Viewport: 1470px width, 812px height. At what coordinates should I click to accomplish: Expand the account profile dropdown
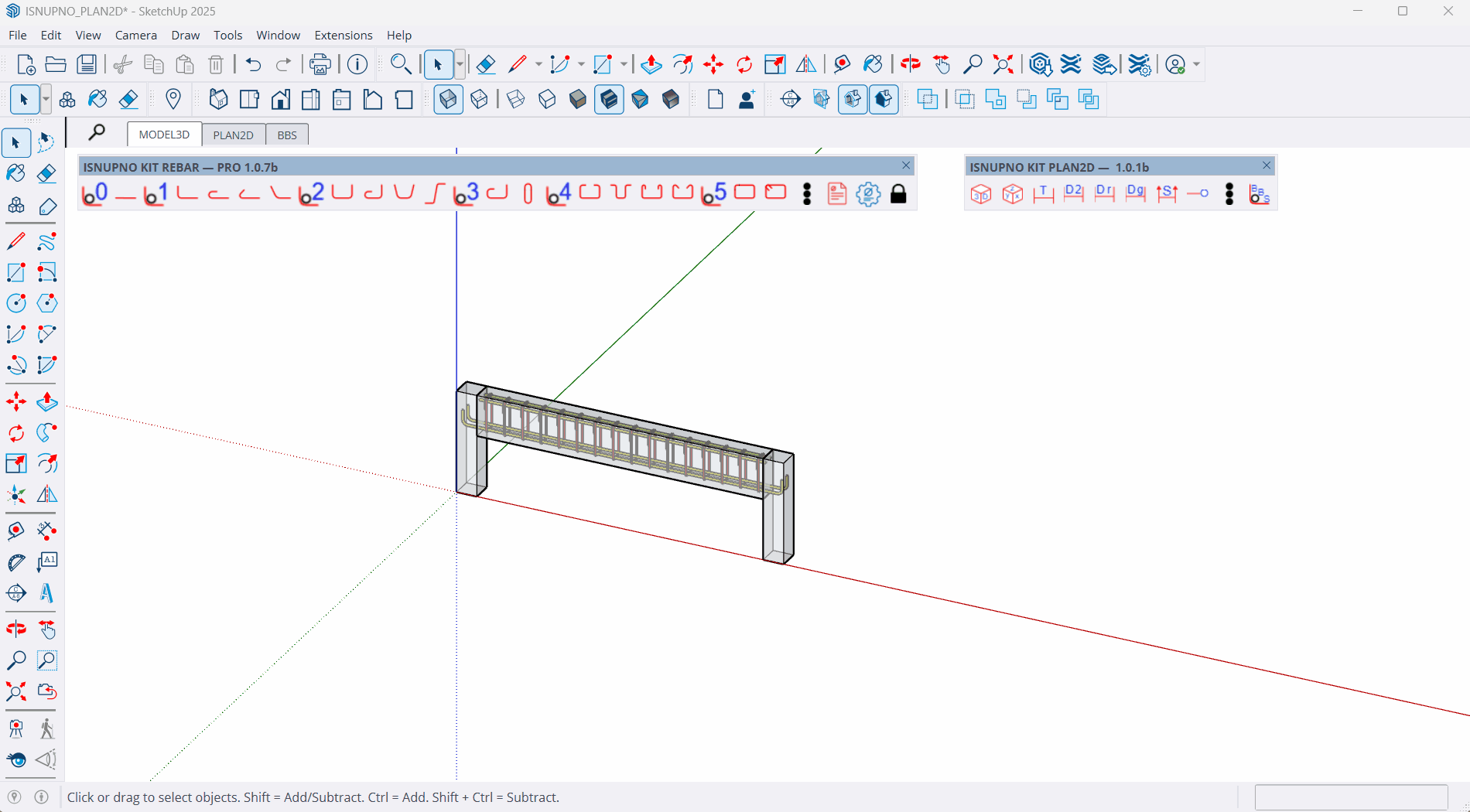(1196, 64)
